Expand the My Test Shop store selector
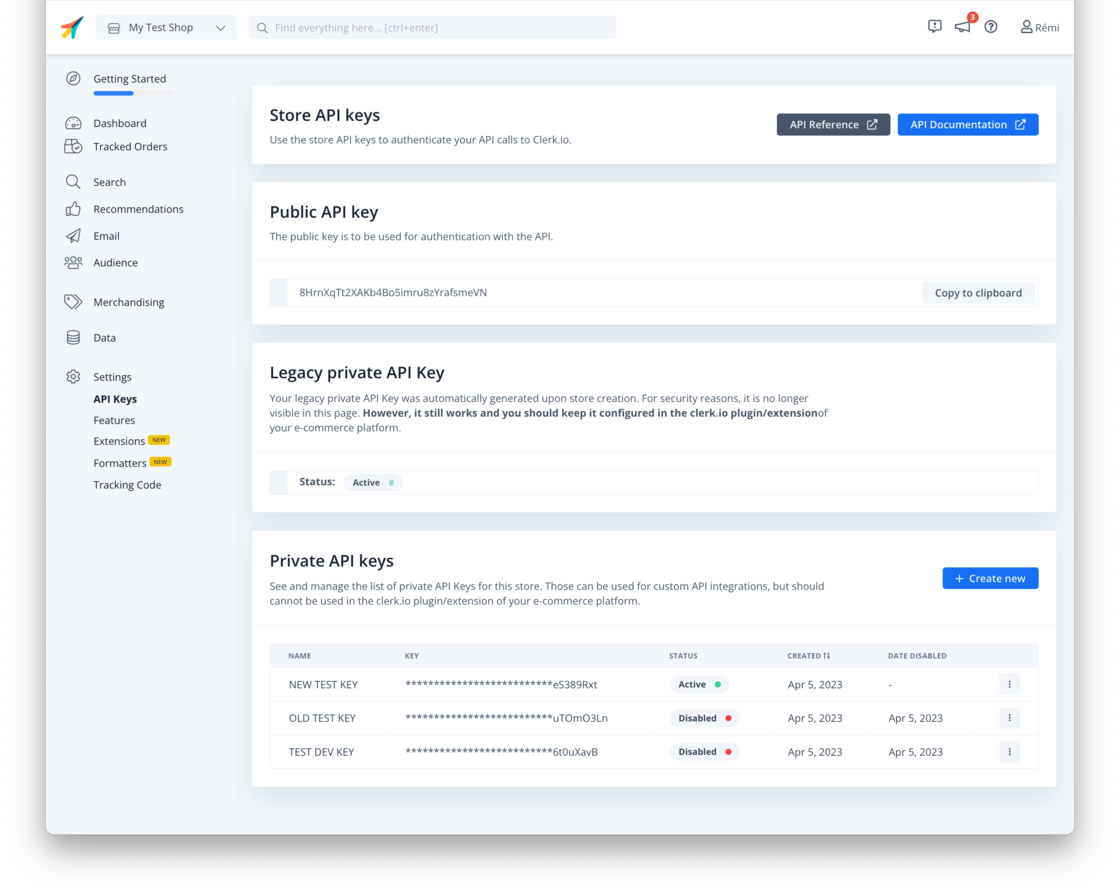 165,27
